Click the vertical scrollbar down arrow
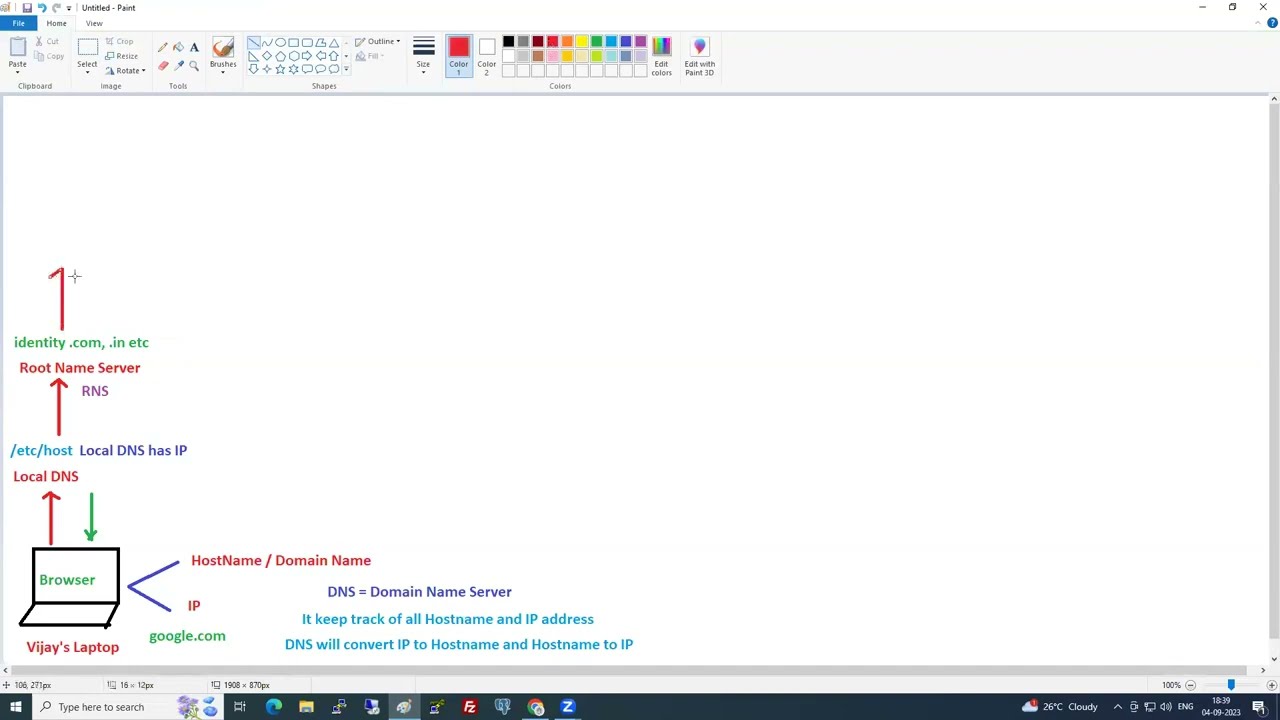The width and height of the screenshot is (1280, 720). [1273, 657]
